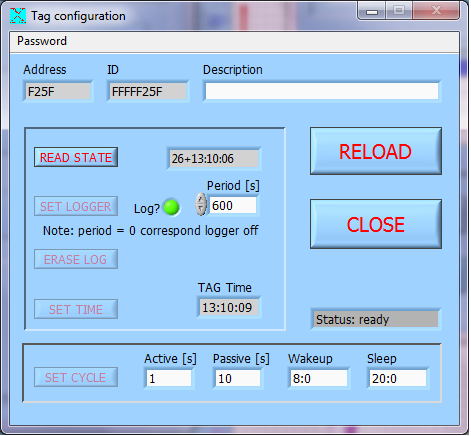Viewport: 471px width, 436px height.
Task: Open the Password menu
Action: pos(42,41)
